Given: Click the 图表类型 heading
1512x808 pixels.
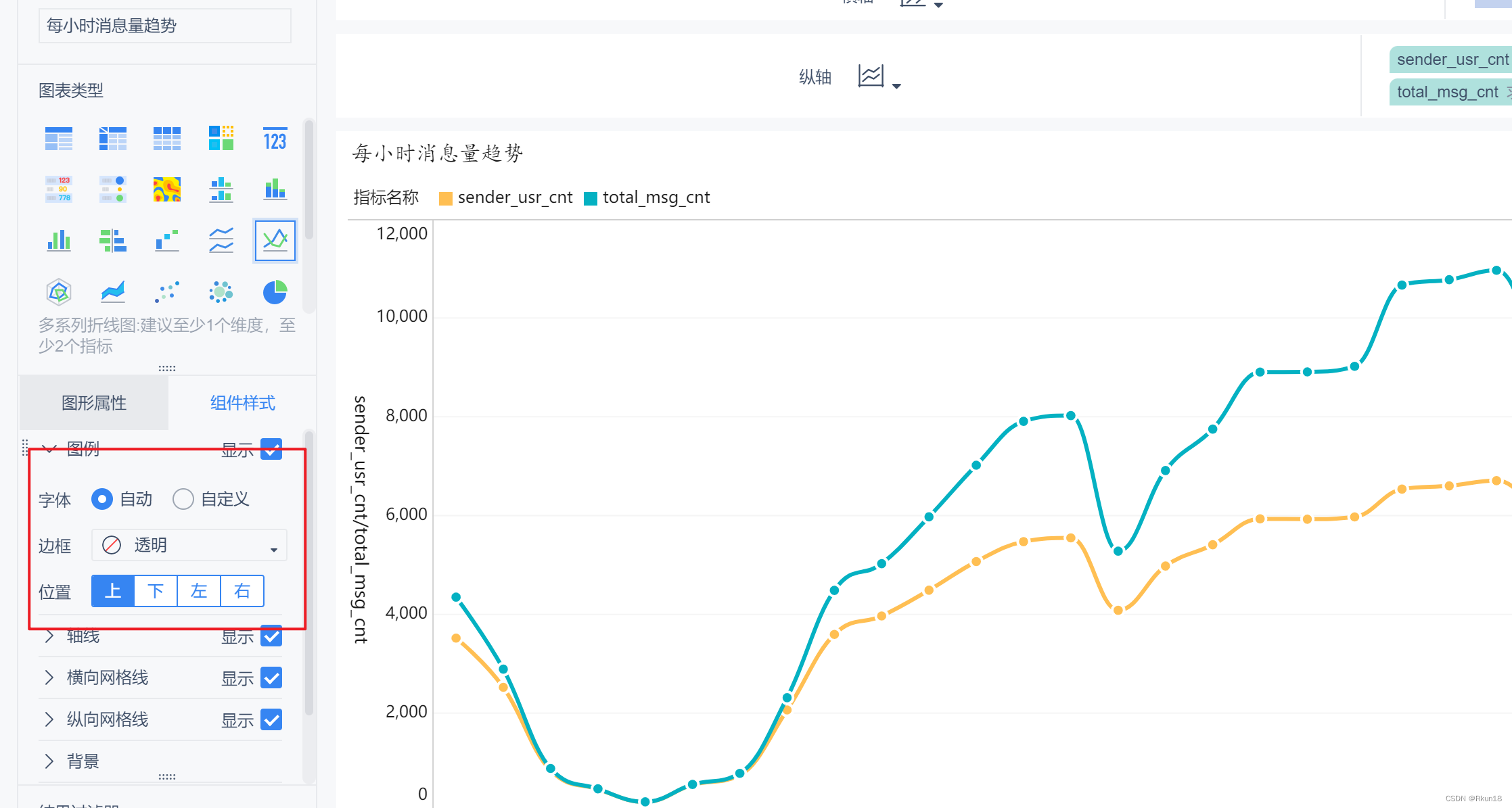Looking at the screenshot, I should [71, 91].
